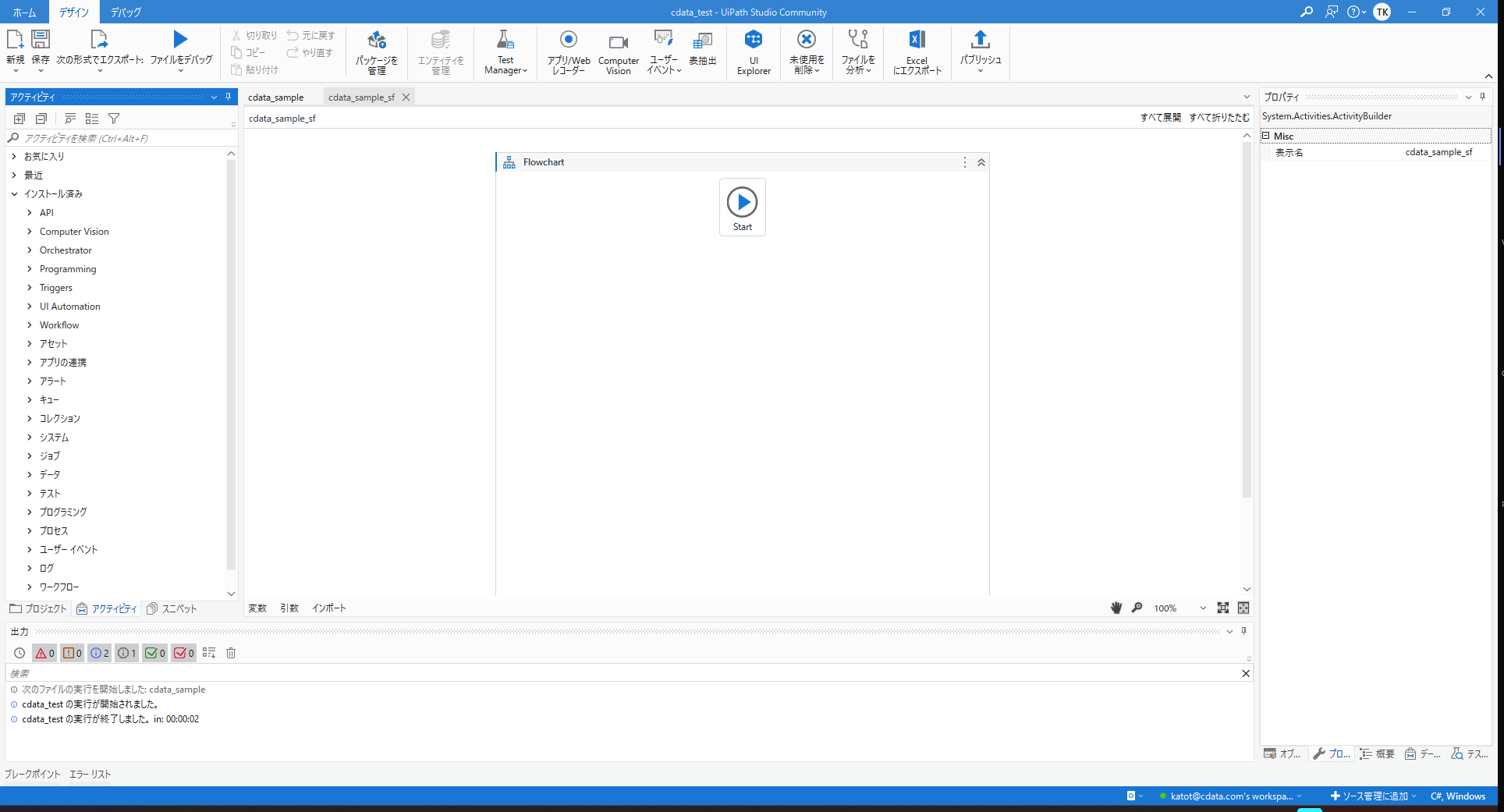
Task: Toggle info filter showing 2
Action: pos(100,653)
